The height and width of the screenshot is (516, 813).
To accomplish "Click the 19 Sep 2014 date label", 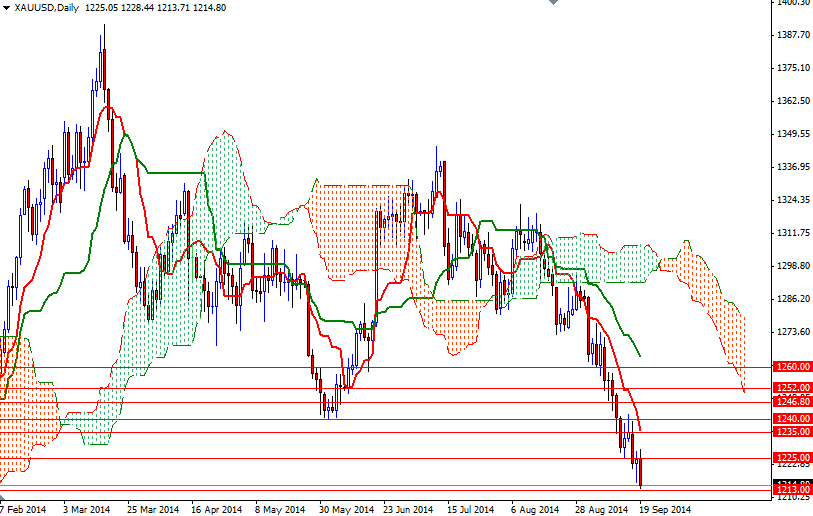I will [x=666, y=509].
